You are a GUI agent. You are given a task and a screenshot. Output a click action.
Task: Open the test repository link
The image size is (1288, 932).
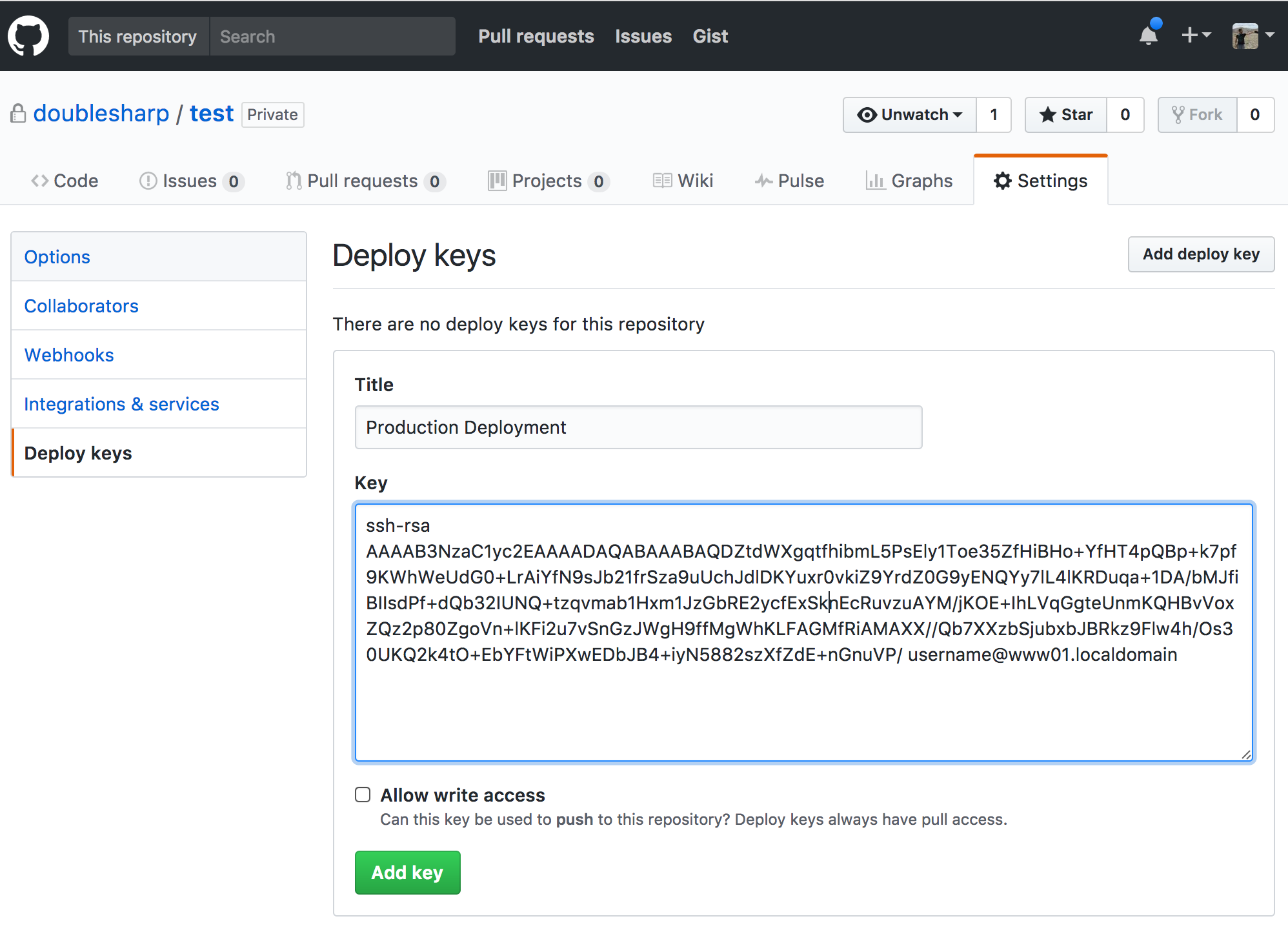point(212,114)
